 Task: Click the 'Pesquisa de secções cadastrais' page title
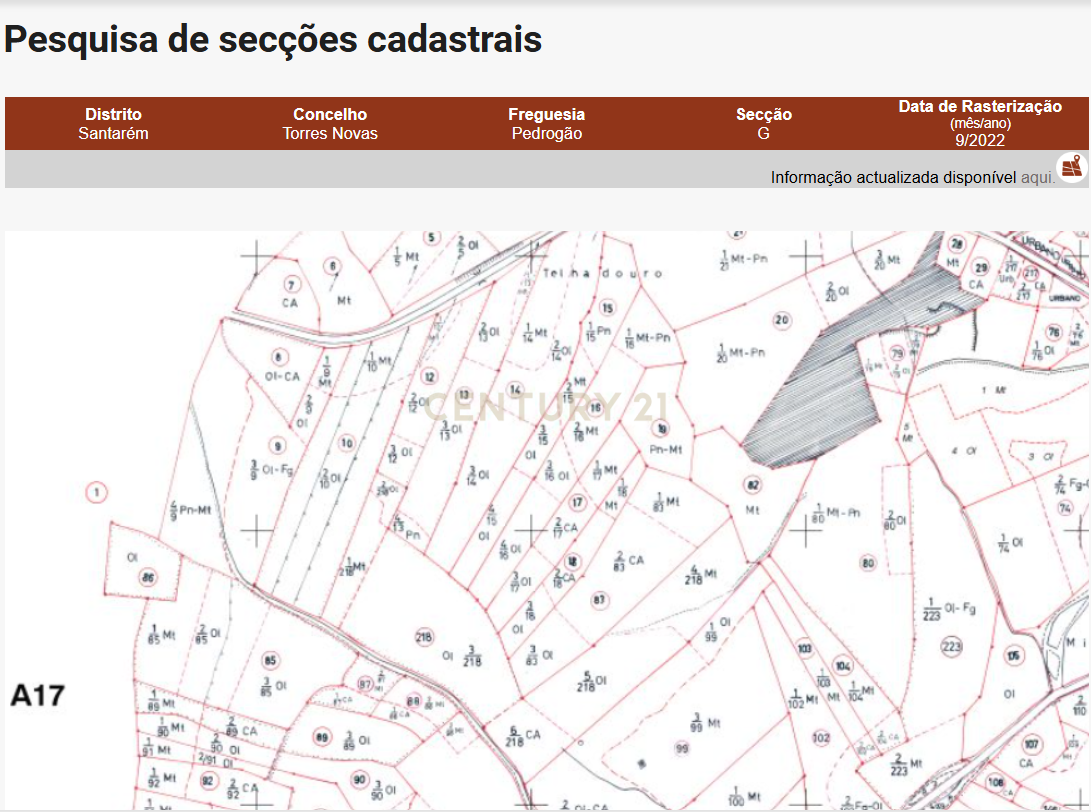tap(273, 39)
